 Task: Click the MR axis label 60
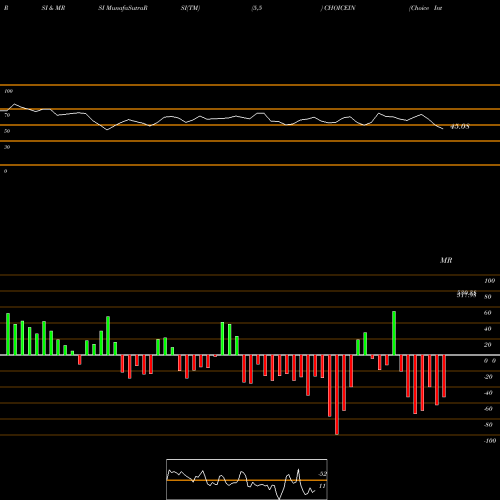tap(488, 313)
